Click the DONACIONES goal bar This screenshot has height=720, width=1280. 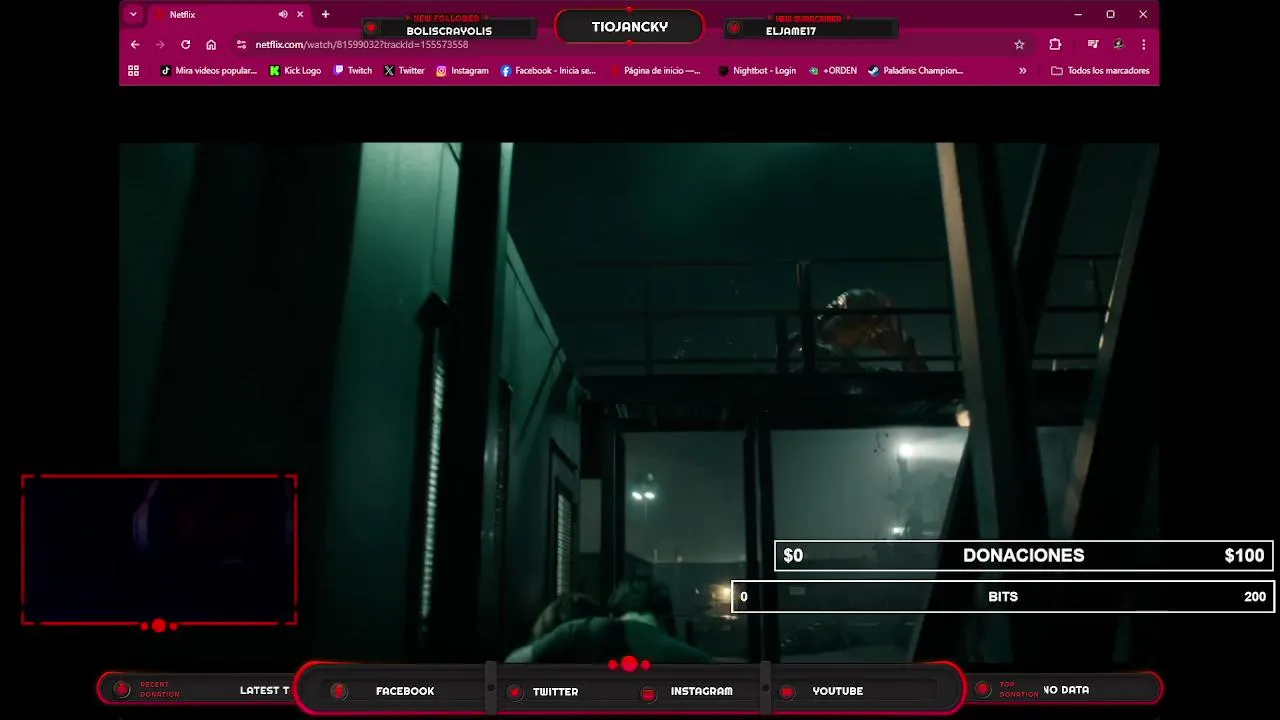click(x=1023, y=556)
